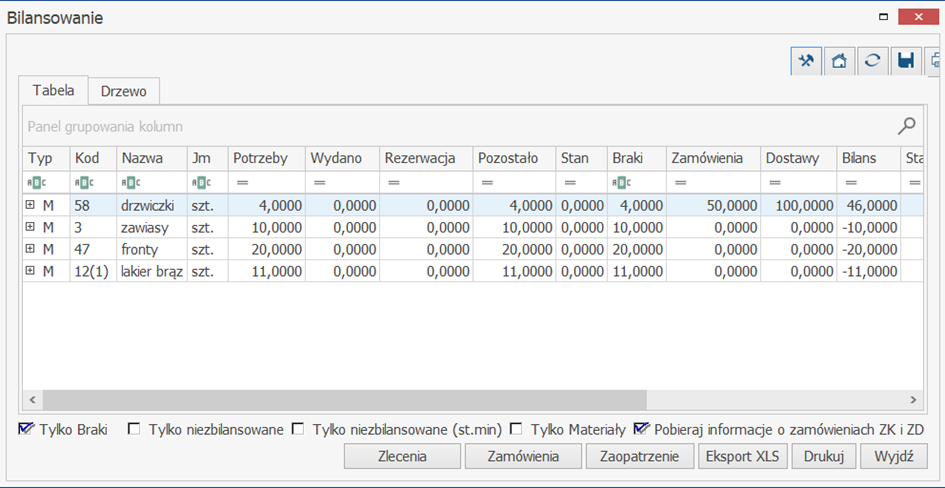Click the magnifier icon in the grouping panel

906,126
